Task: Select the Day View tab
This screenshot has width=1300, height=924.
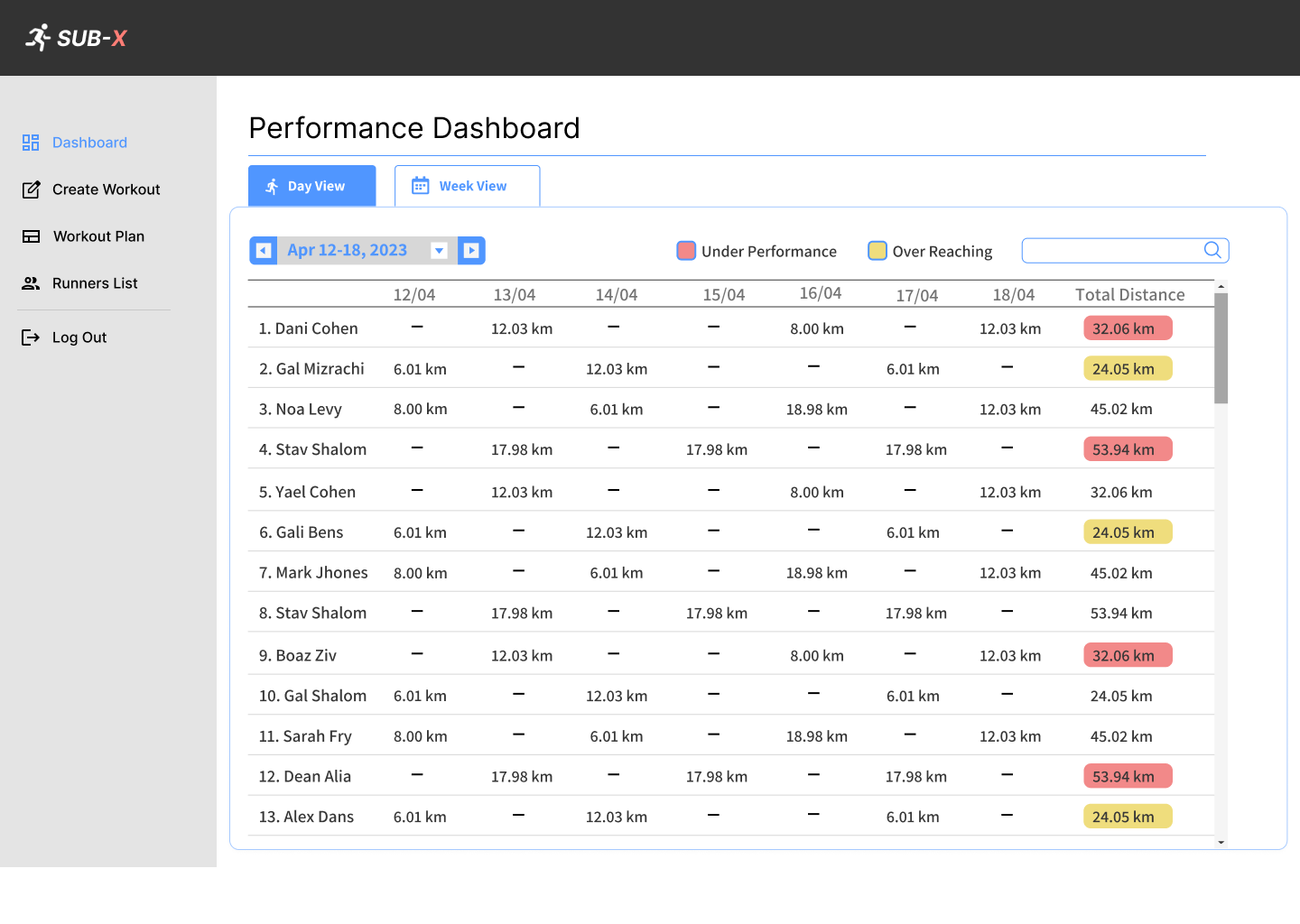Action: (311, 185)
